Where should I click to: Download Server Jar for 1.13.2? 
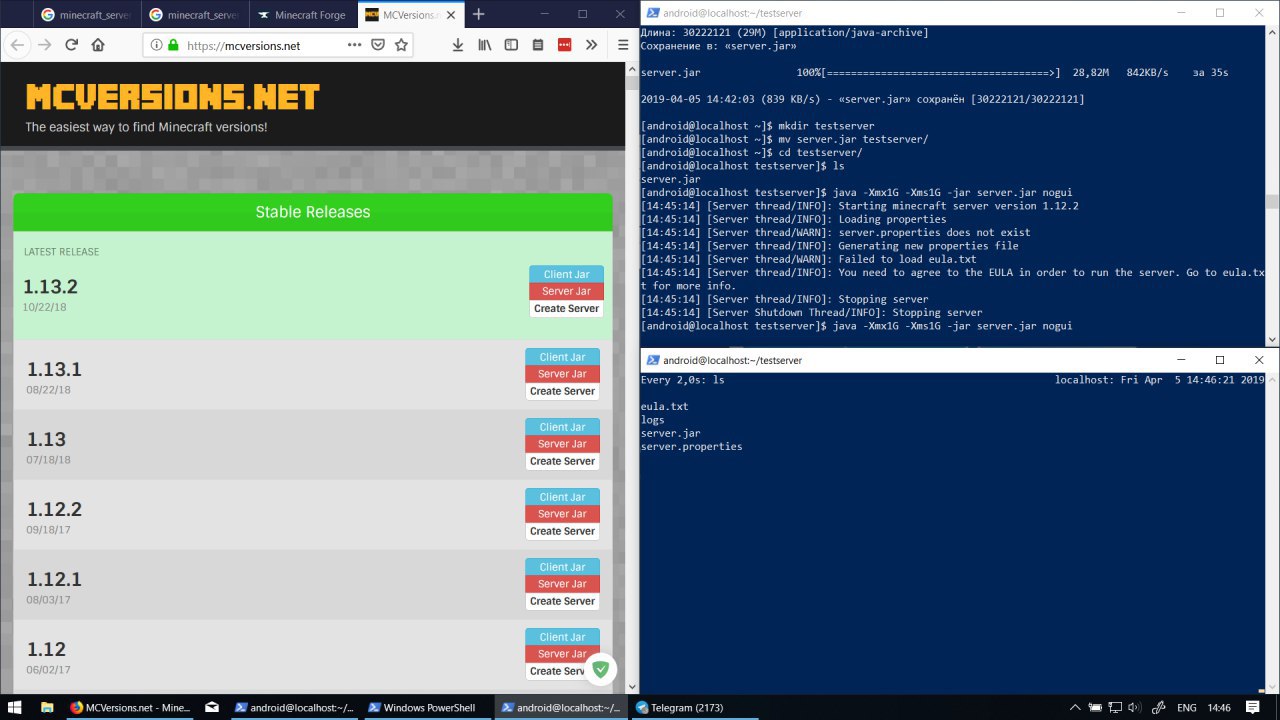click(x=566, y=291)
